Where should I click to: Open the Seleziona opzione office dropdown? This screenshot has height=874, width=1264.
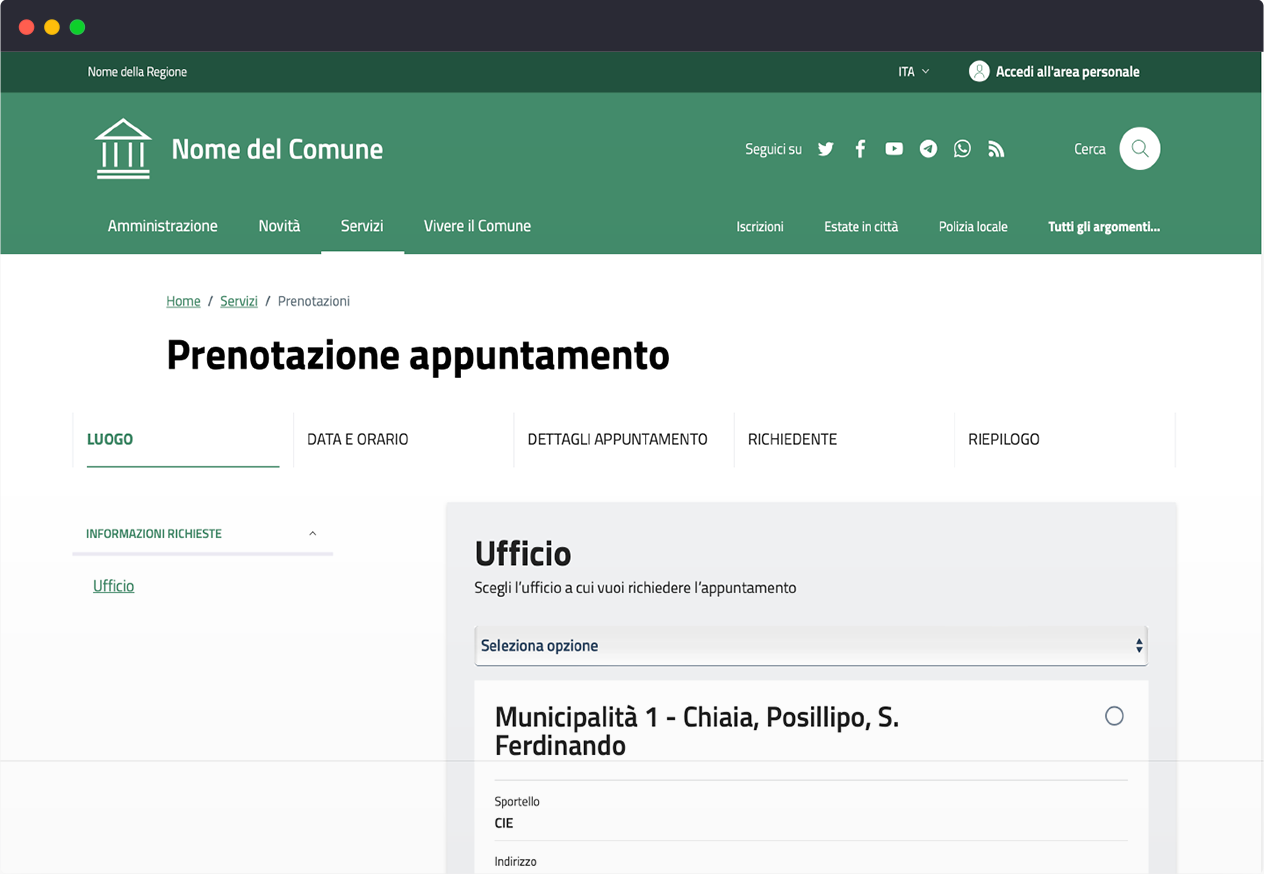point(811,646)
